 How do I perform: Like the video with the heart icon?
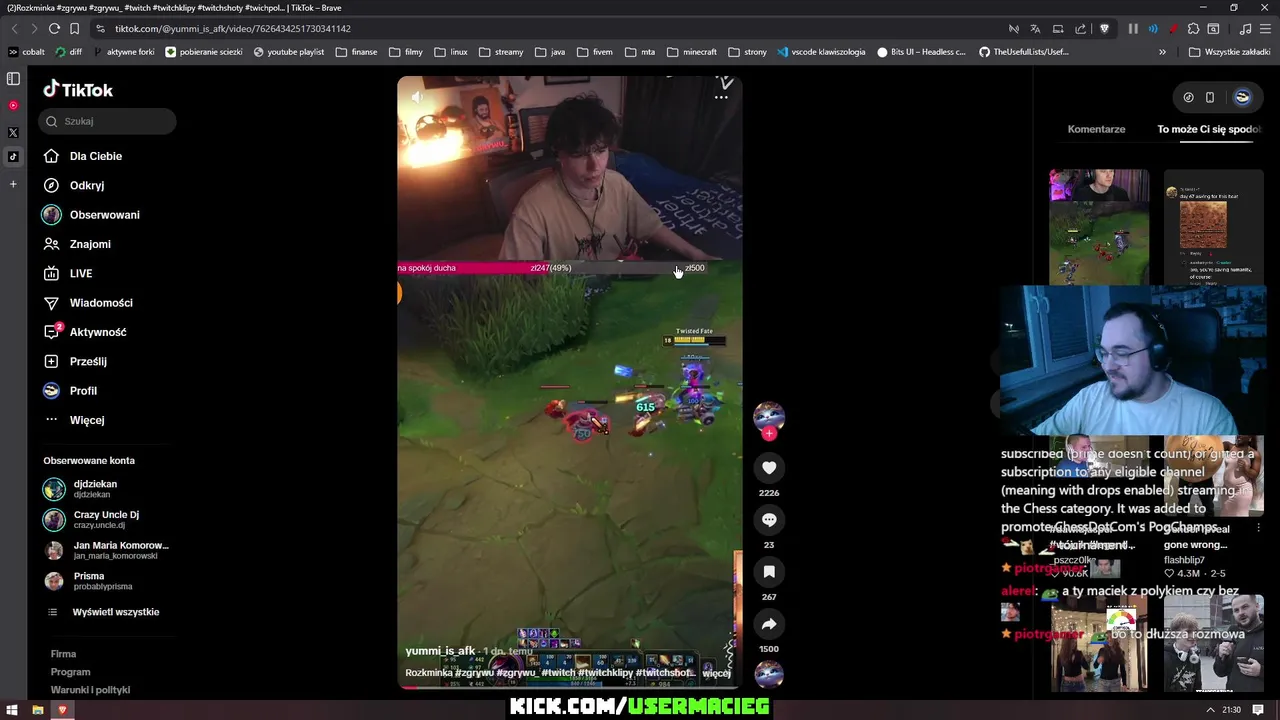pyautogui.click(x=769, y=467)
